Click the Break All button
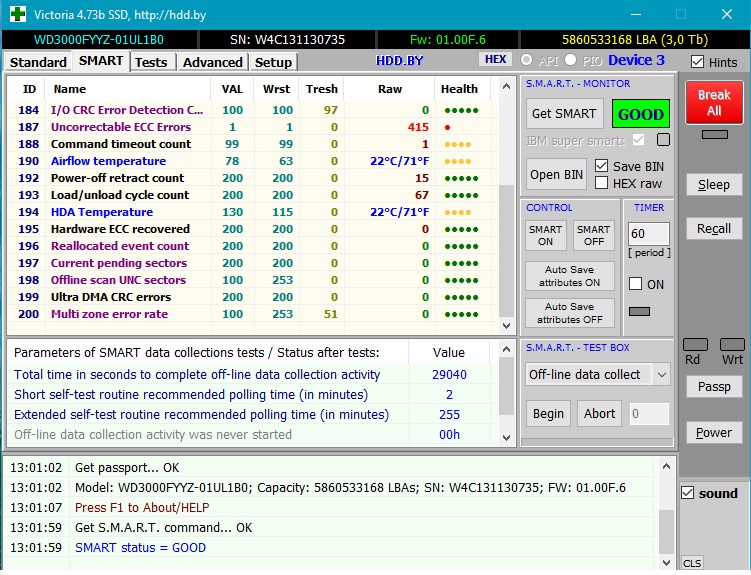 pyautogui.click(x=714, y=102)
